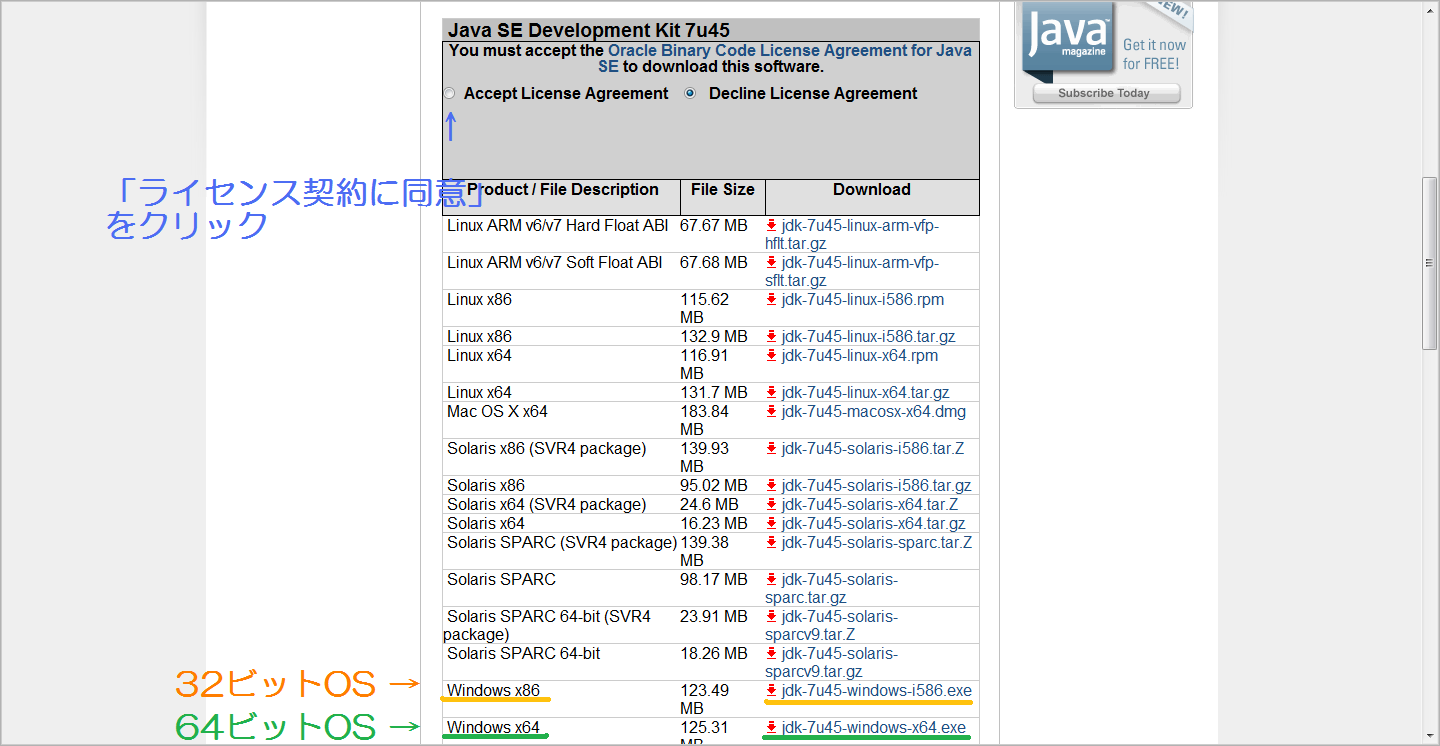This screenshot has width=1440, height=746.
Task: Click the download arrow icon for jdk-7u45-linux-x64.tar.gz
Action: (771, 393)
